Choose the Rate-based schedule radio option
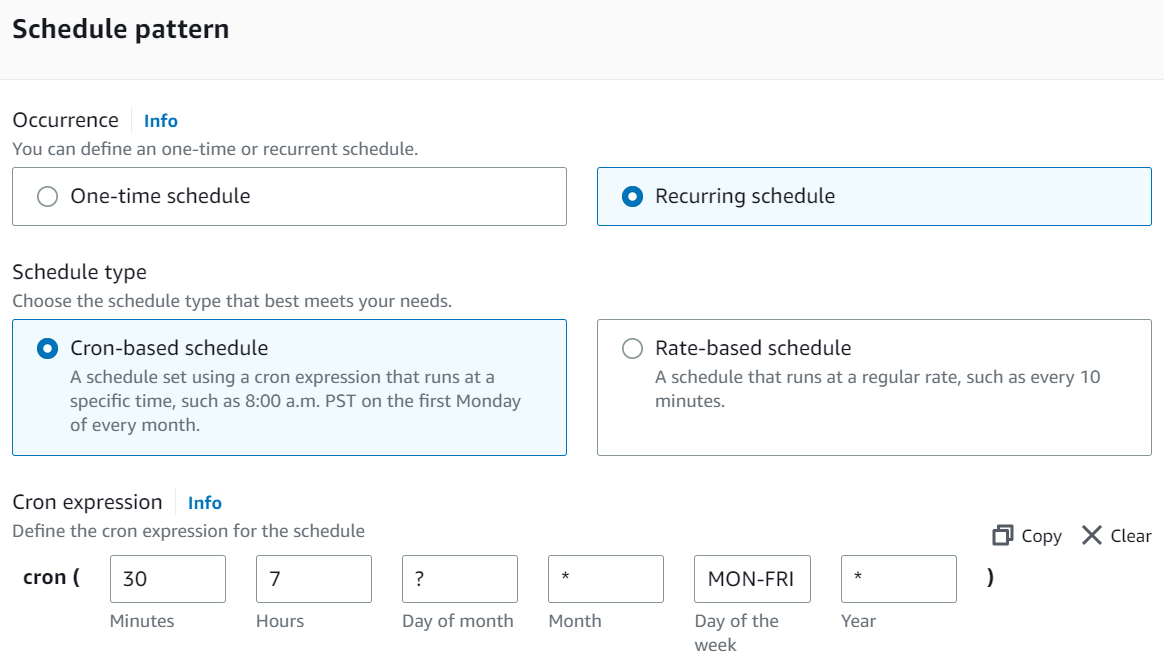The image size is (1164, 666). [x=632, y=348]
